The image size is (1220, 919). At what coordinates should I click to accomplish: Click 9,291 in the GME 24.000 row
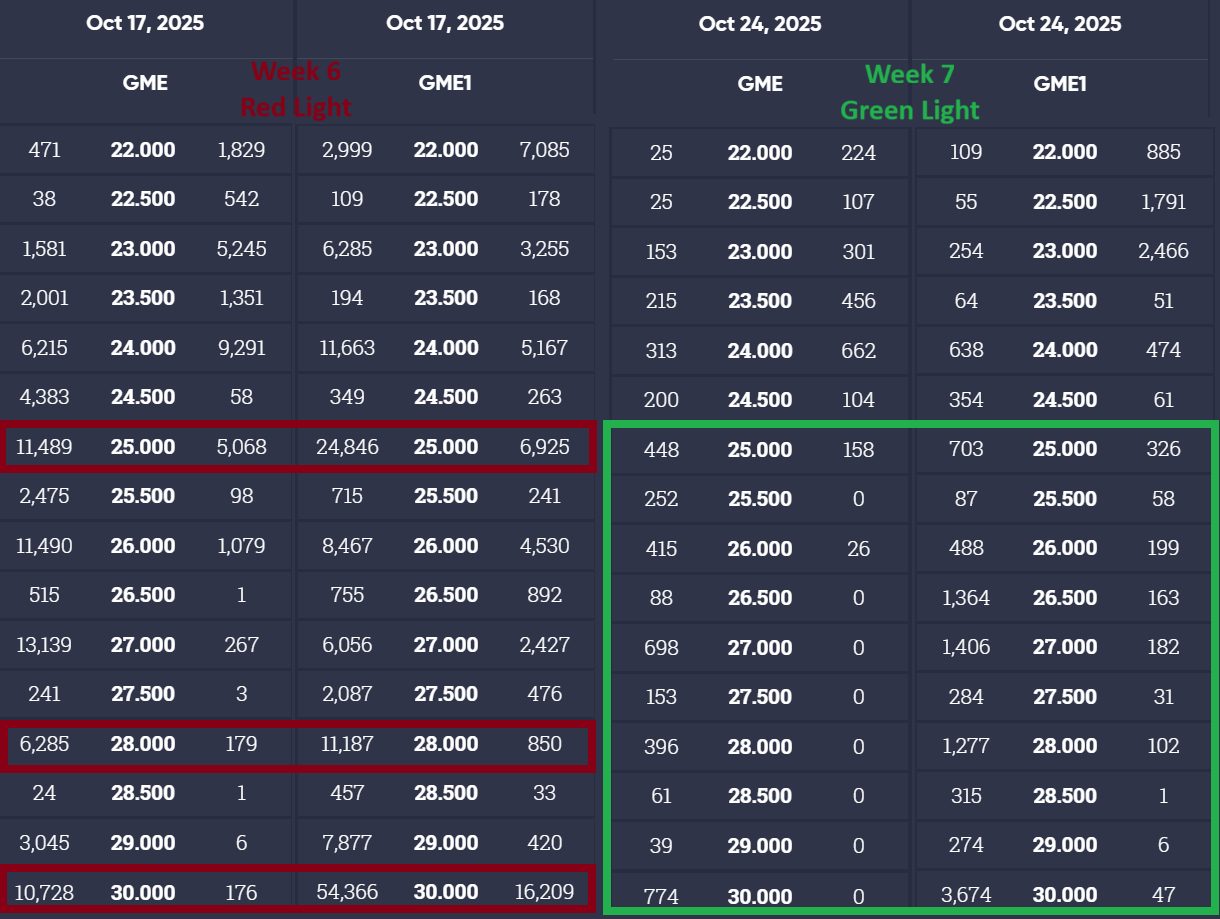[242, 348]
